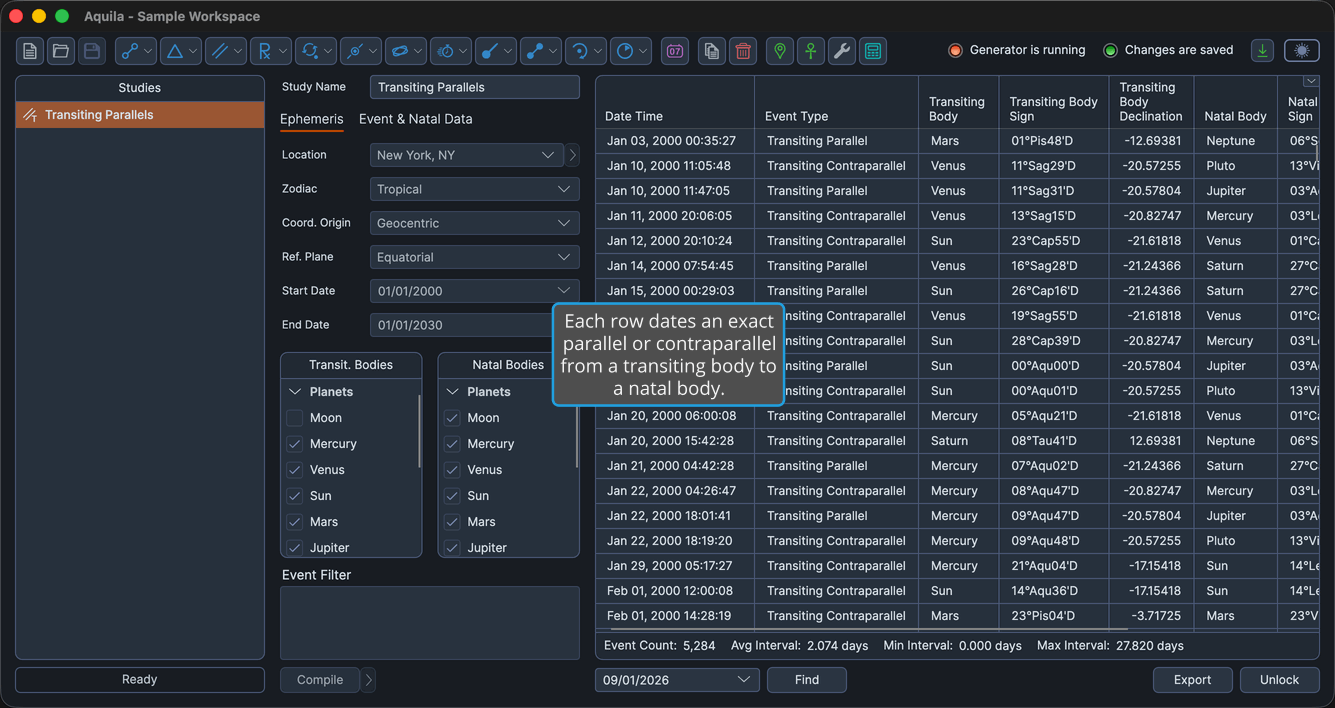Open settings with the wrench icon
Screen dimensions: 1335x708
click(x=842, y=51)
